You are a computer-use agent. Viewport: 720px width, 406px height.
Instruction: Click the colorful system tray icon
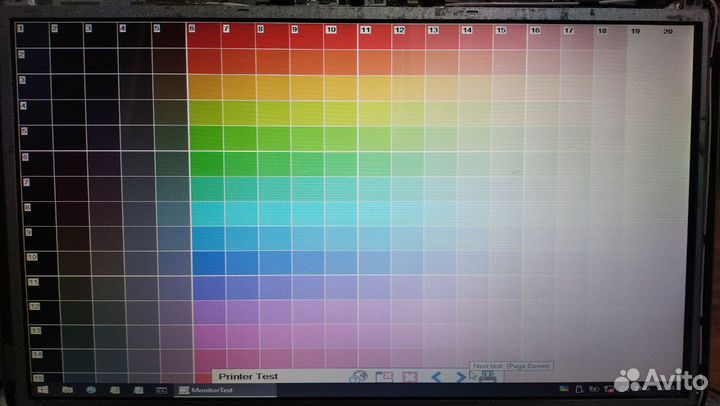click(x=563, y=388)
